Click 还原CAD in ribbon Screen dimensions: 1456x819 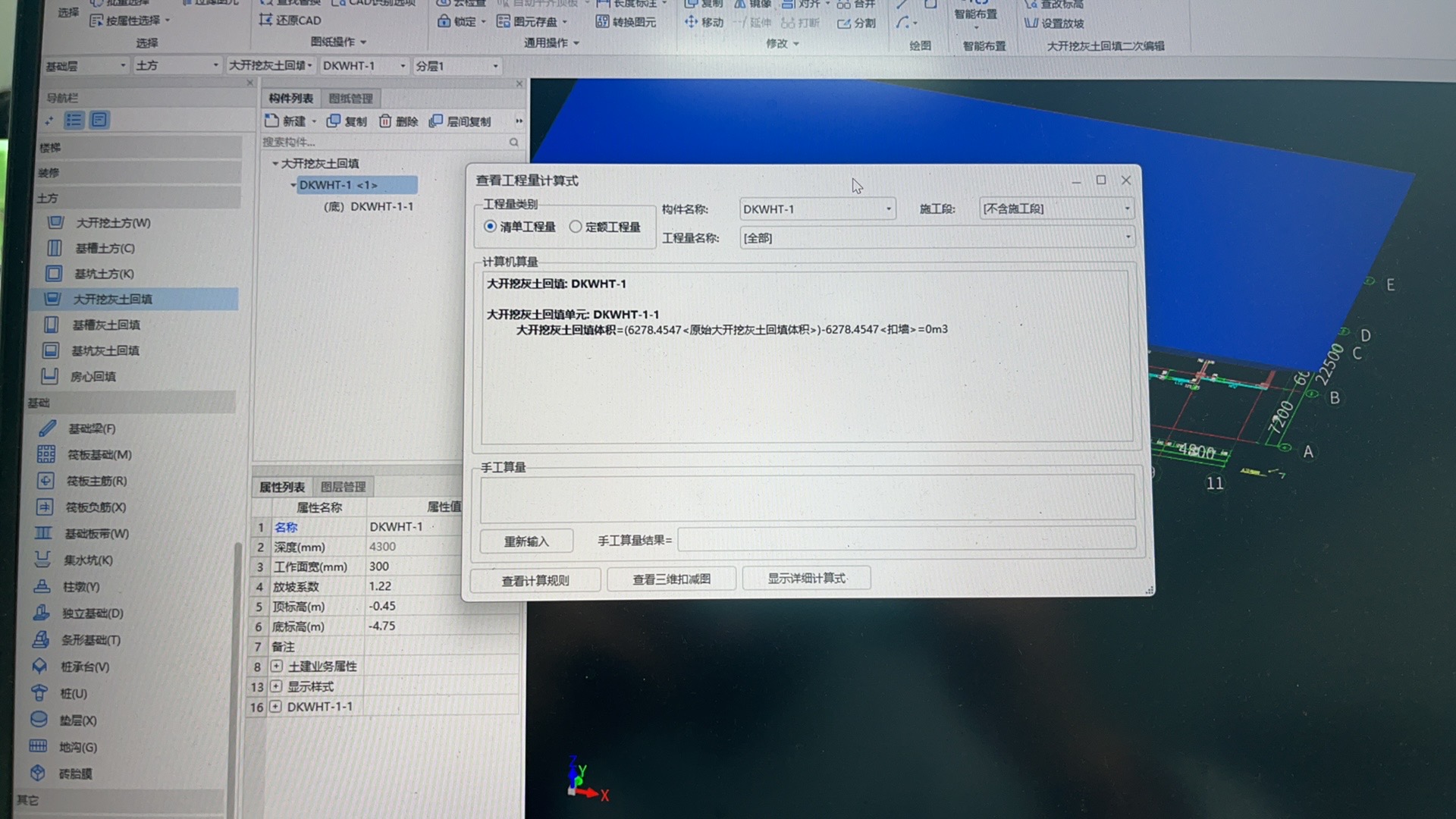click(x=290, y=20)
